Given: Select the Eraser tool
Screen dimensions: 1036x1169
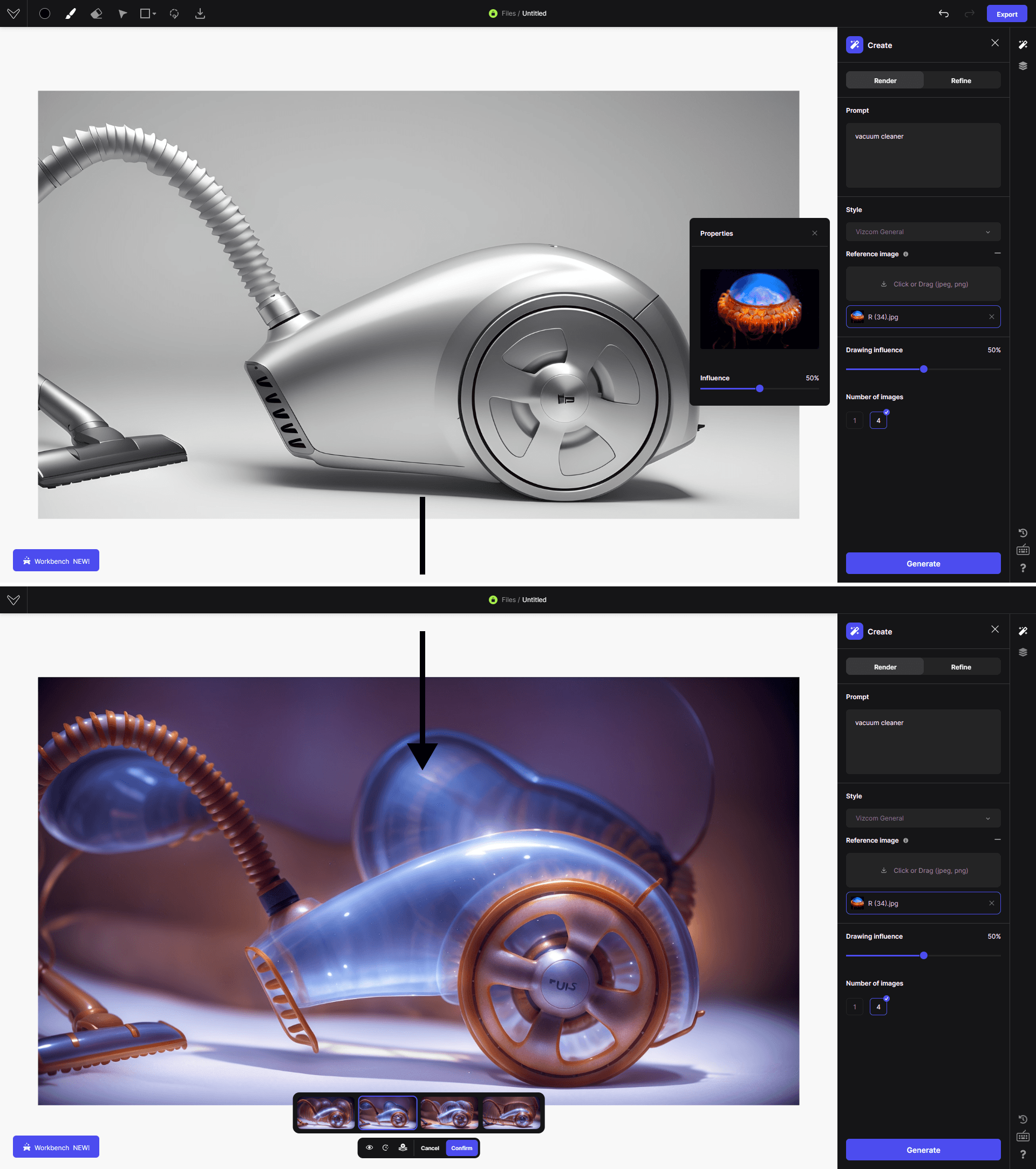Looking at the screenshot, I should coord(96,13).
